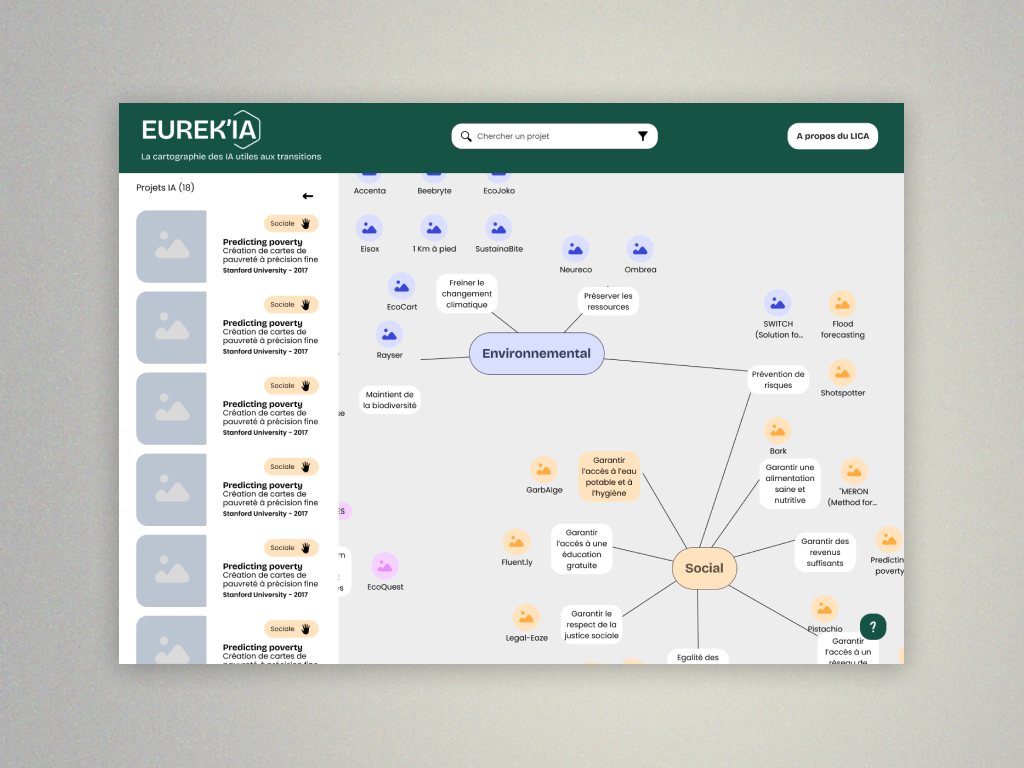Focus the Chercher un projet search field
The height and width of the screenshot is (768, 1024).
(x=554, y=136)
